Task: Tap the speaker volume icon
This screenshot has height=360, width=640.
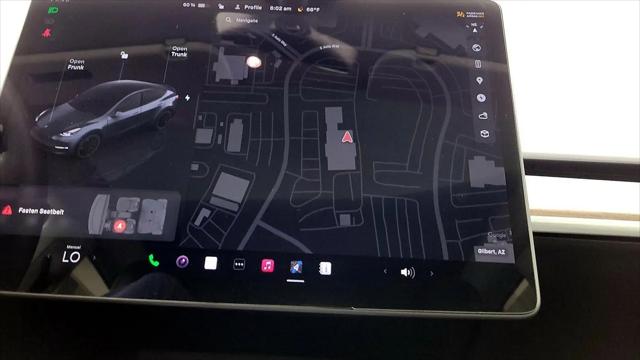Action: point(408,272)
